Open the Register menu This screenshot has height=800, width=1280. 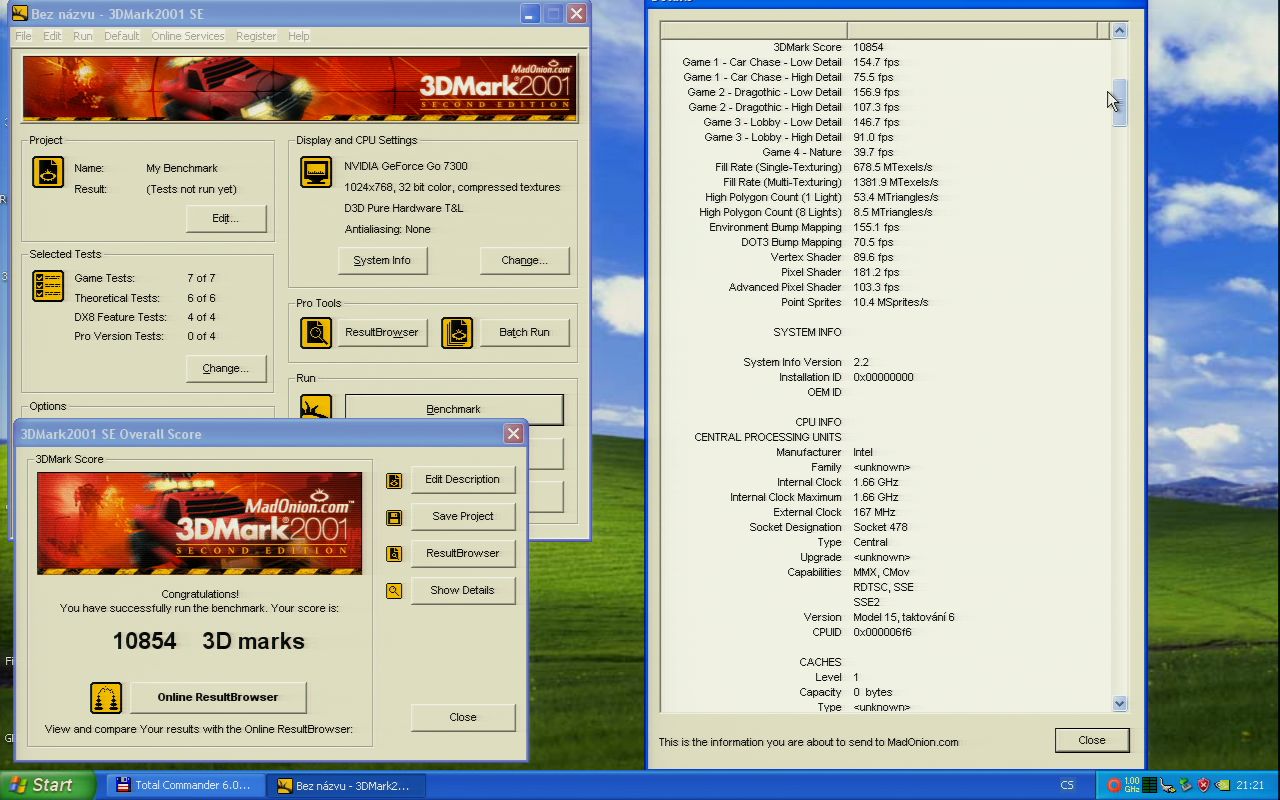click(x=256, y=36)
